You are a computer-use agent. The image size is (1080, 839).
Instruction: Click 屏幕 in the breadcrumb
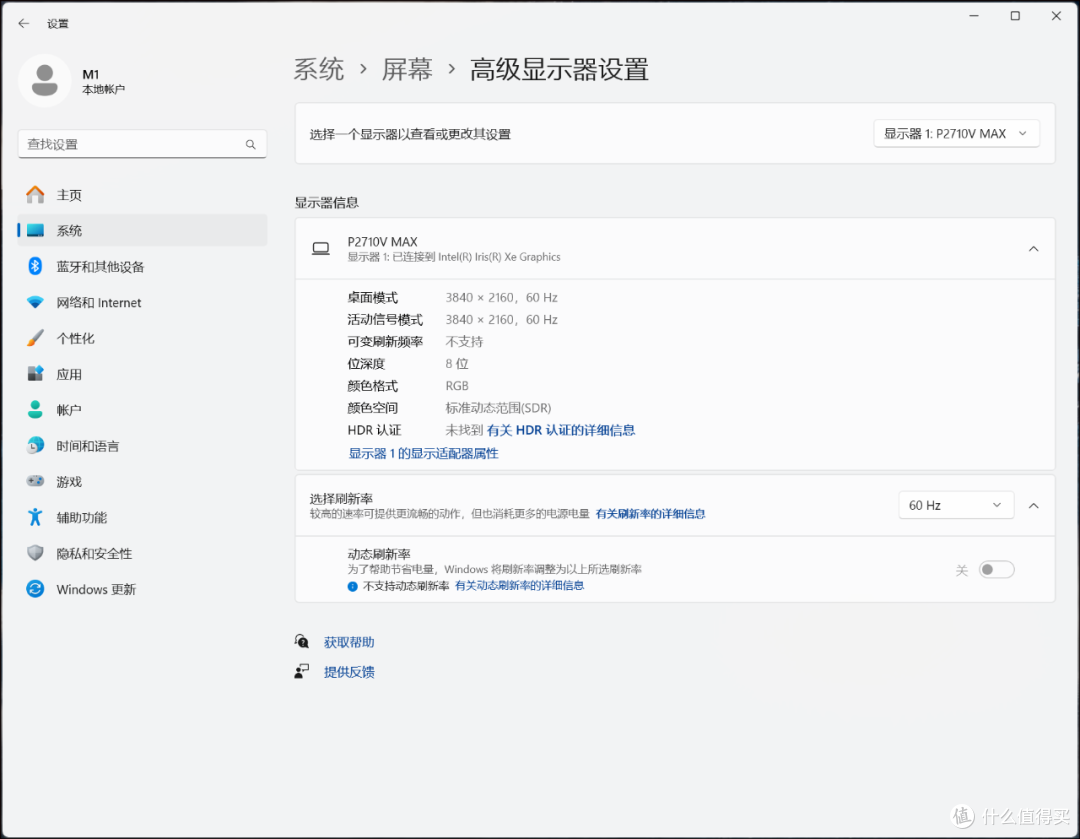coord(407,70)
